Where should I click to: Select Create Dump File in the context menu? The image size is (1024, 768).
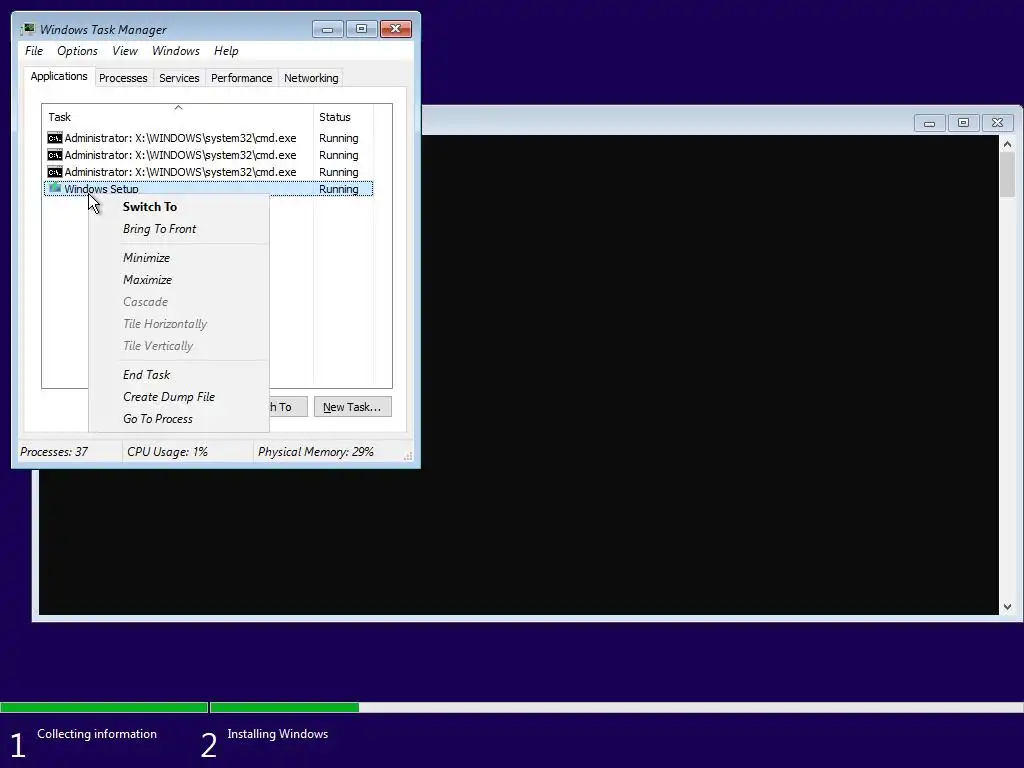click(179, 397)
